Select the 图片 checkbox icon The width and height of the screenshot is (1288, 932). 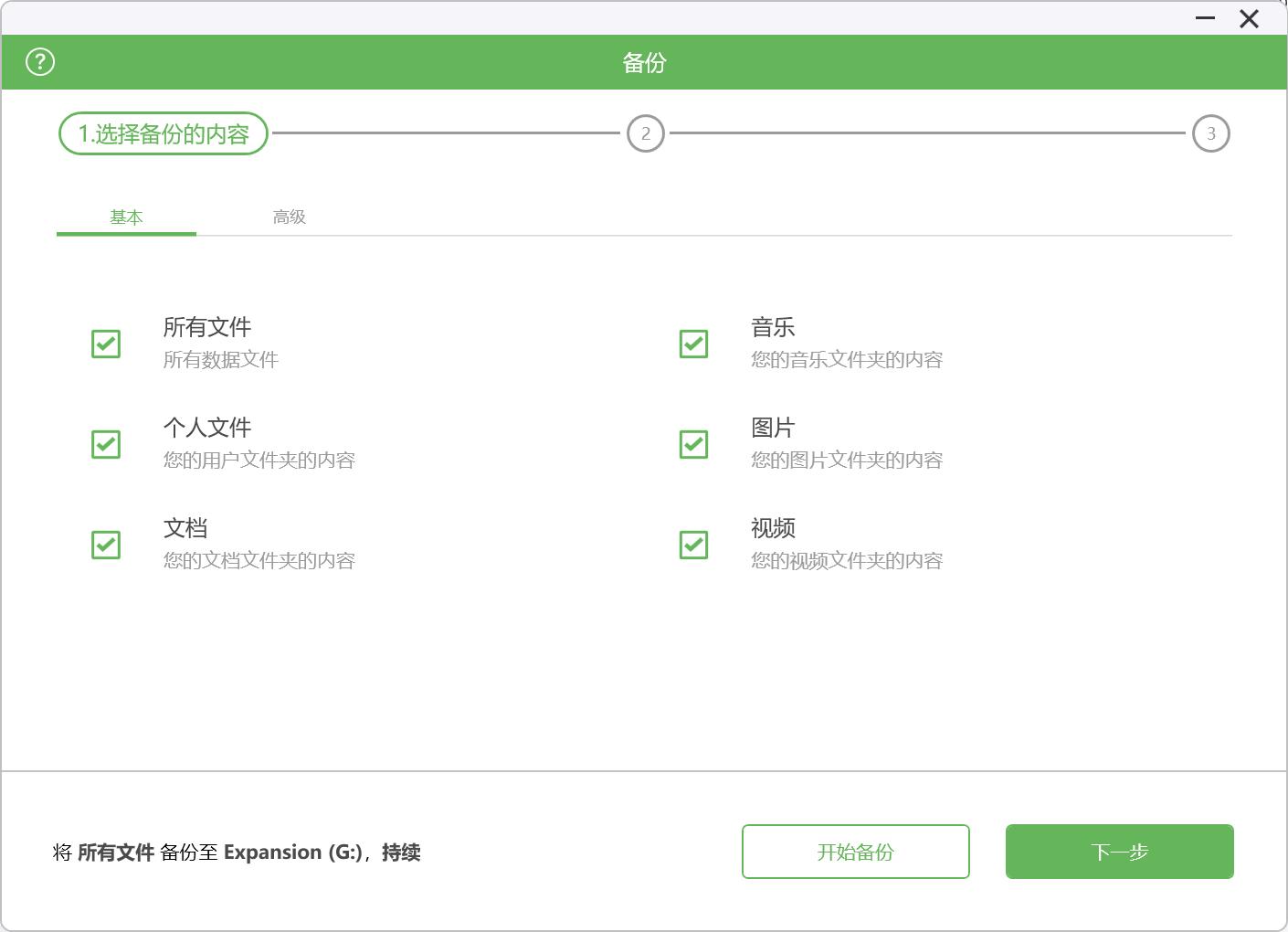(x=692, y=444)
